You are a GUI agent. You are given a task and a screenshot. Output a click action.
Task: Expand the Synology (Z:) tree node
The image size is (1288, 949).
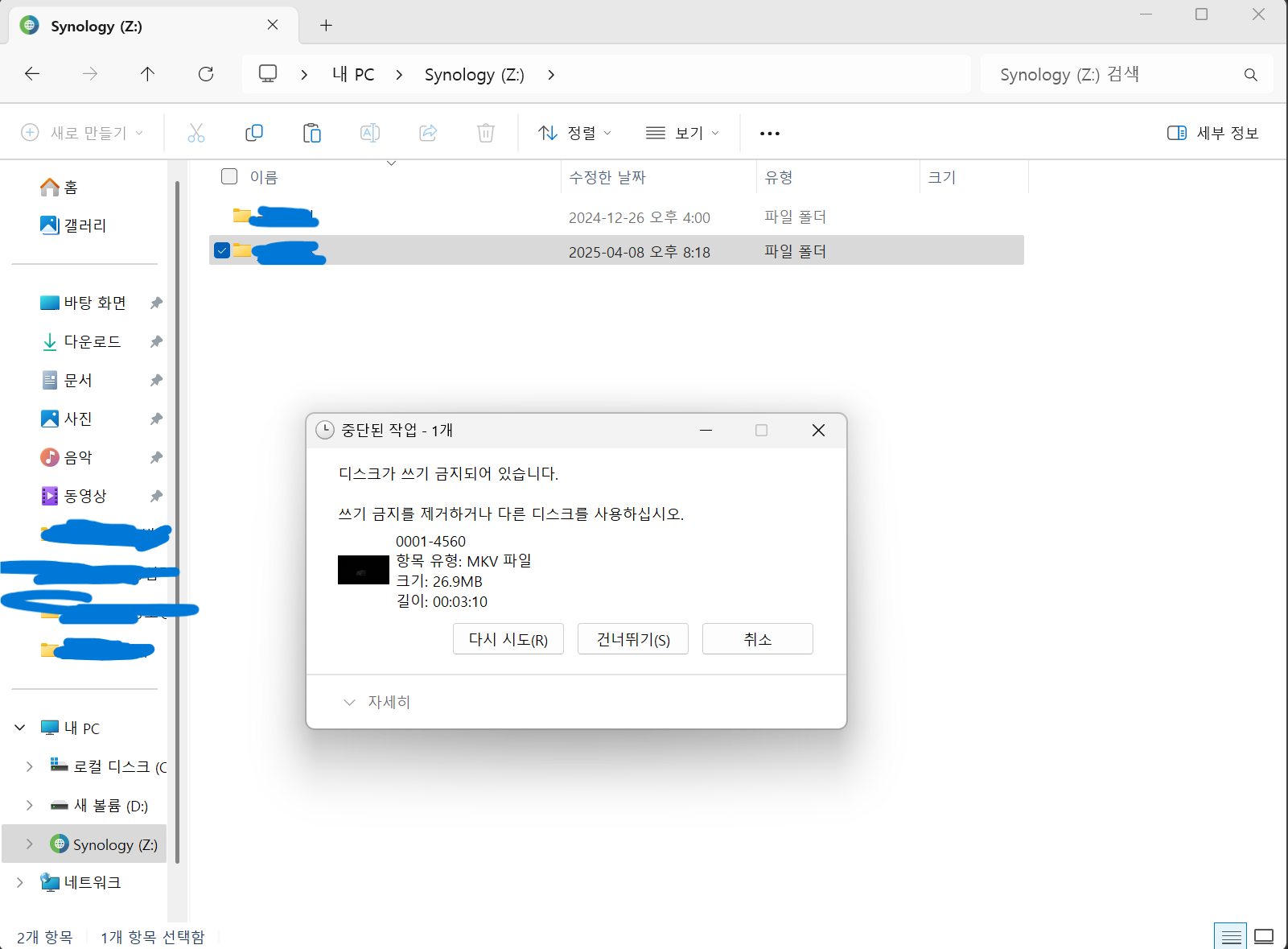click(30, 844)
